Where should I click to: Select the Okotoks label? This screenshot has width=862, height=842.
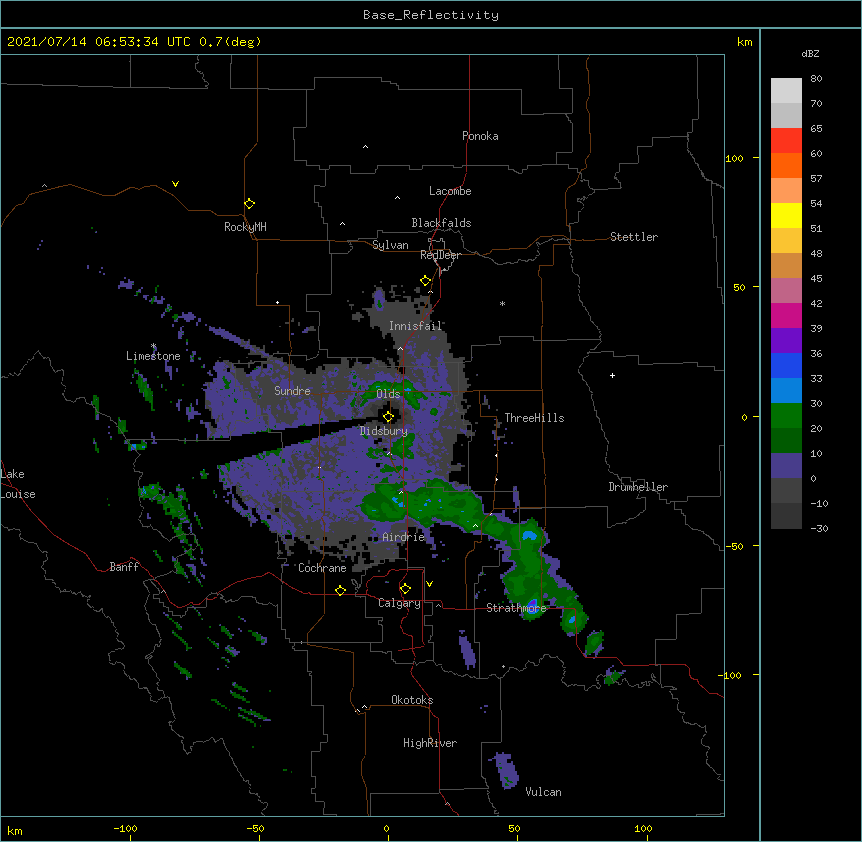pos(412,700)
